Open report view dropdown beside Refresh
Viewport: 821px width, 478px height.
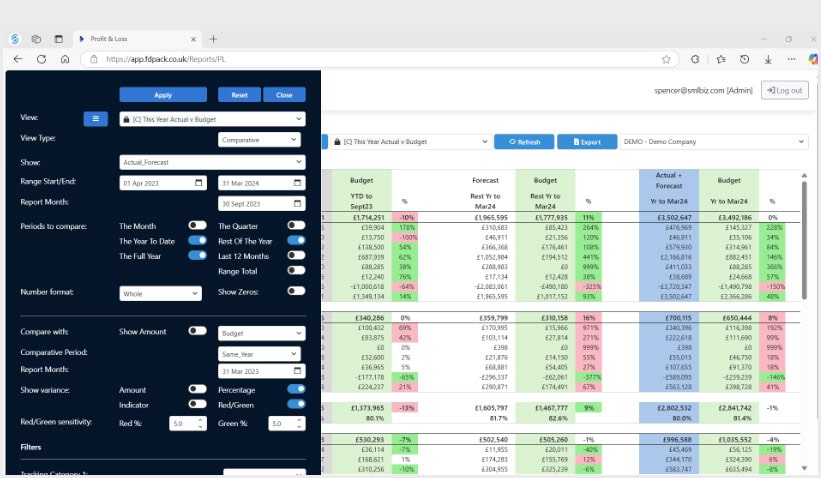(x=411, y=142)
